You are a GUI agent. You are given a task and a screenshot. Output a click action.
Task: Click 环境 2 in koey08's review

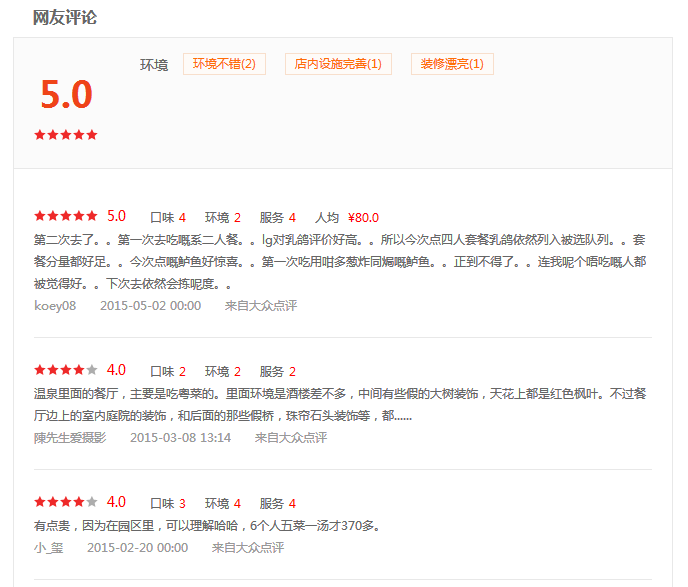223,218
